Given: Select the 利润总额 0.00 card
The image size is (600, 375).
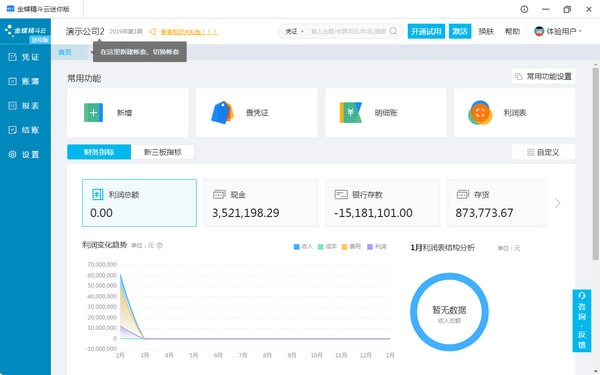Looking at the screenshot, I should point(139,203).
